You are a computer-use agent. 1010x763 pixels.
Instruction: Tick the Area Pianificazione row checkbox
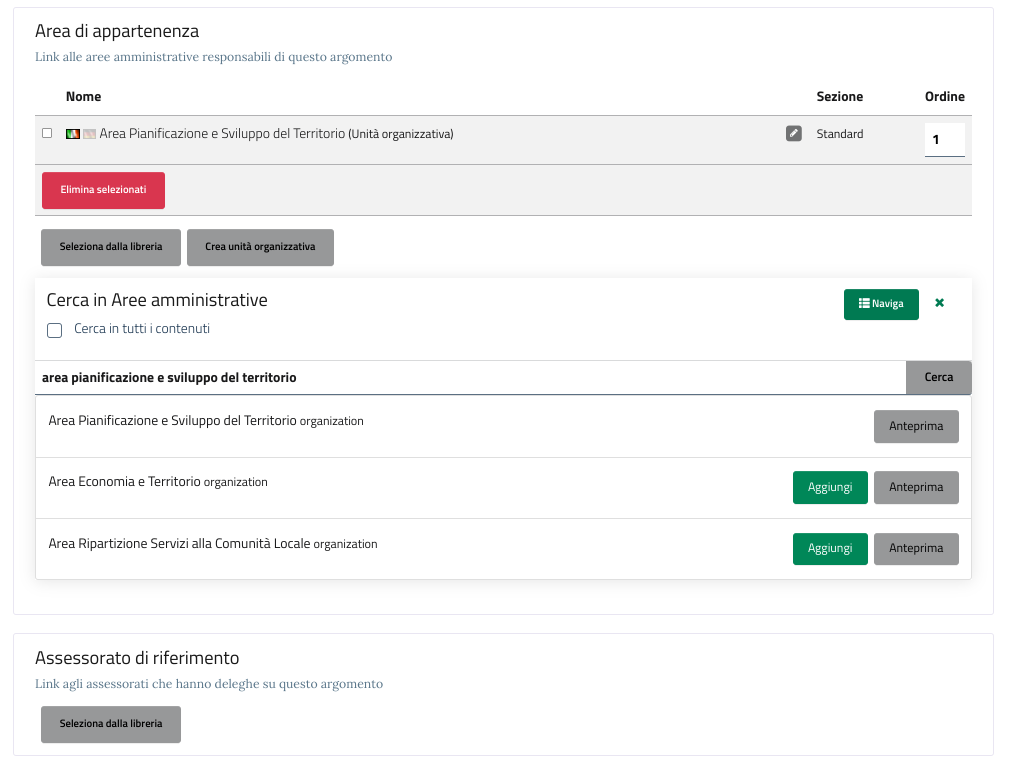(x=47, y=133)
